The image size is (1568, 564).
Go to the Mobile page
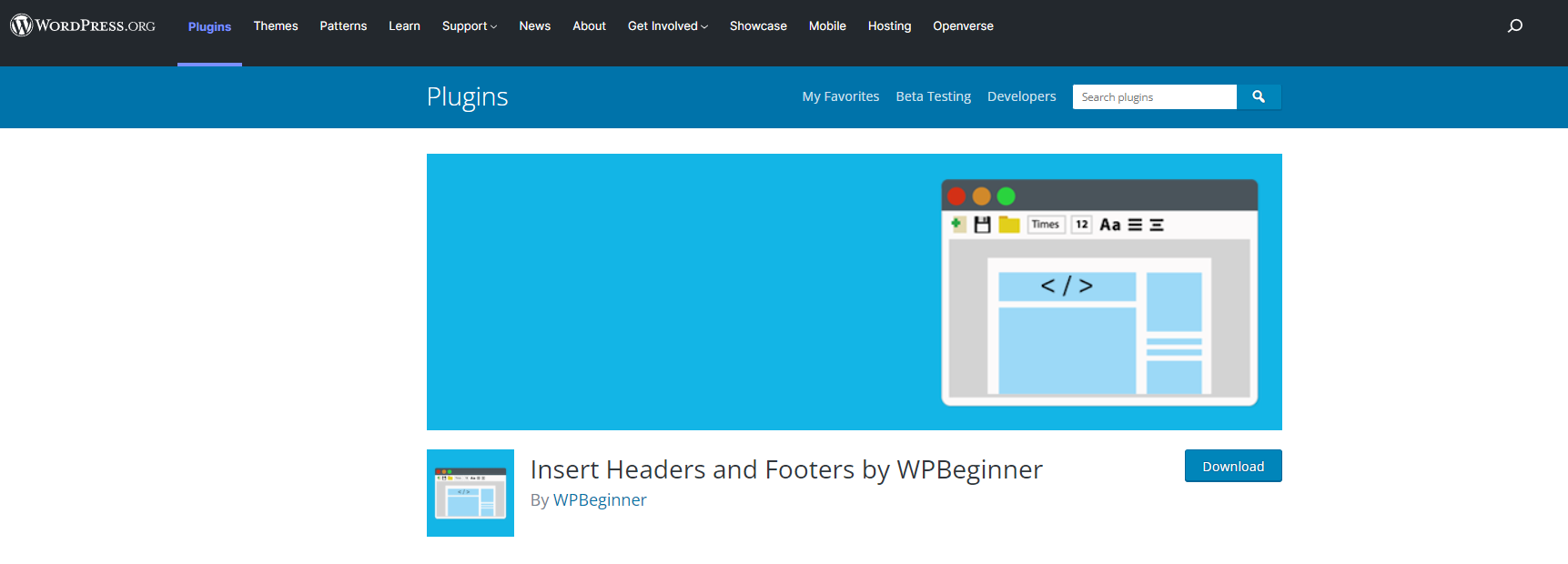(x=827, y=25)
